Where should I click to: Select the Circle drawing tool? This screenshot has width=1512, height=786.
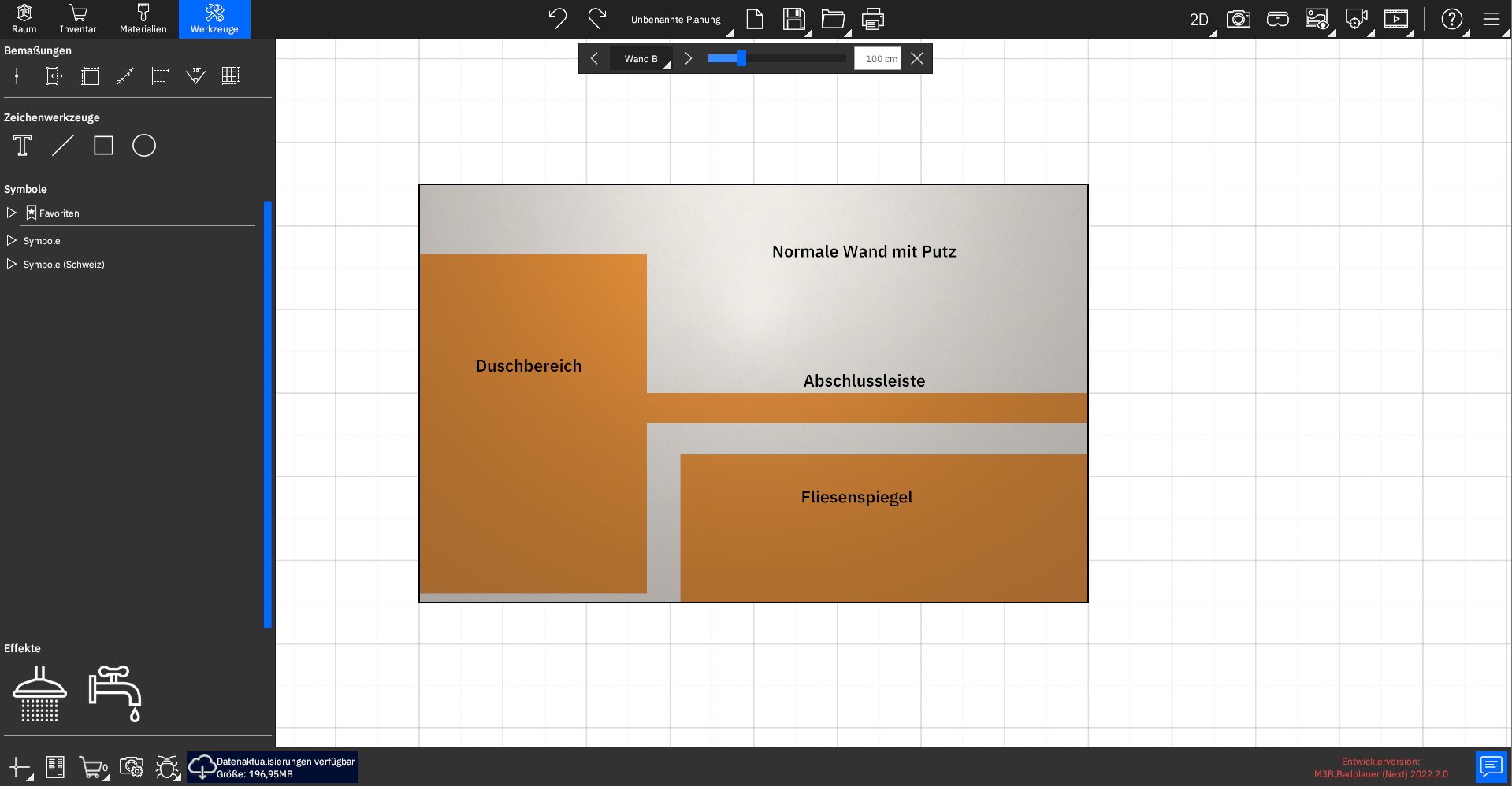point(144,146)
